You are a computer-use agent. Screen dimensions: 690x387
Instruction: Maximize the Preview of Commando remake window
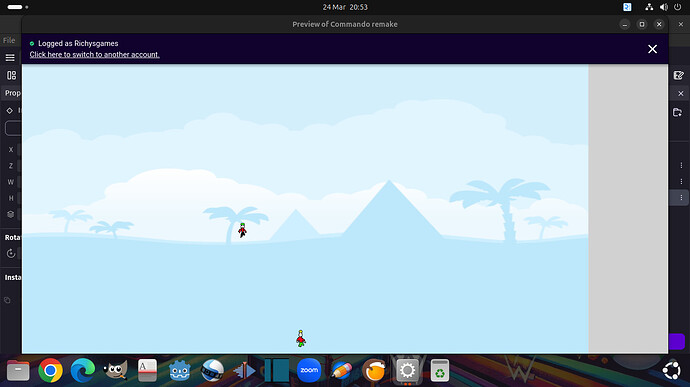[x=642, y=24]
